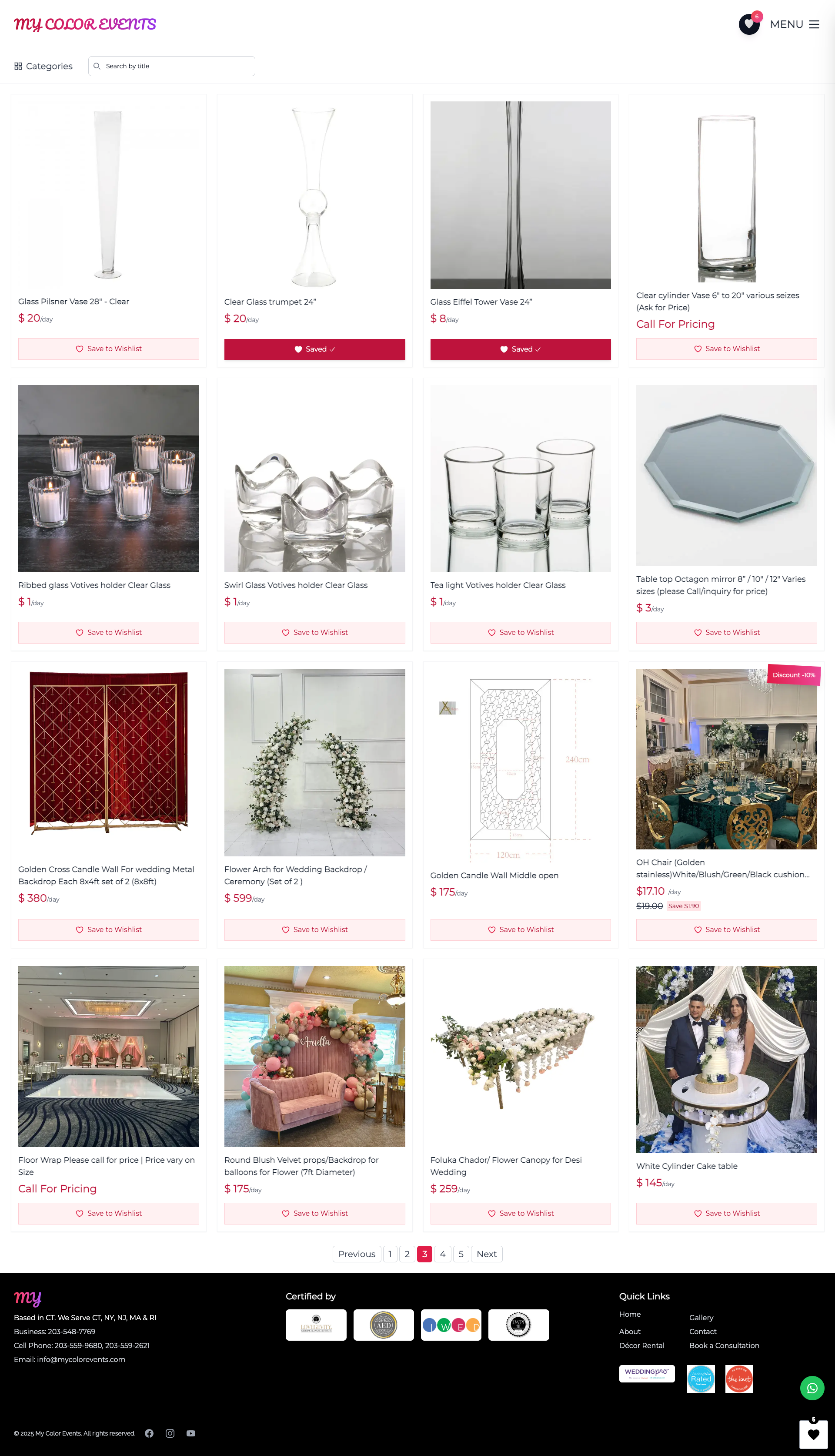Click the Search by title field
The image size is (835, 1456).
coord(171,66)
